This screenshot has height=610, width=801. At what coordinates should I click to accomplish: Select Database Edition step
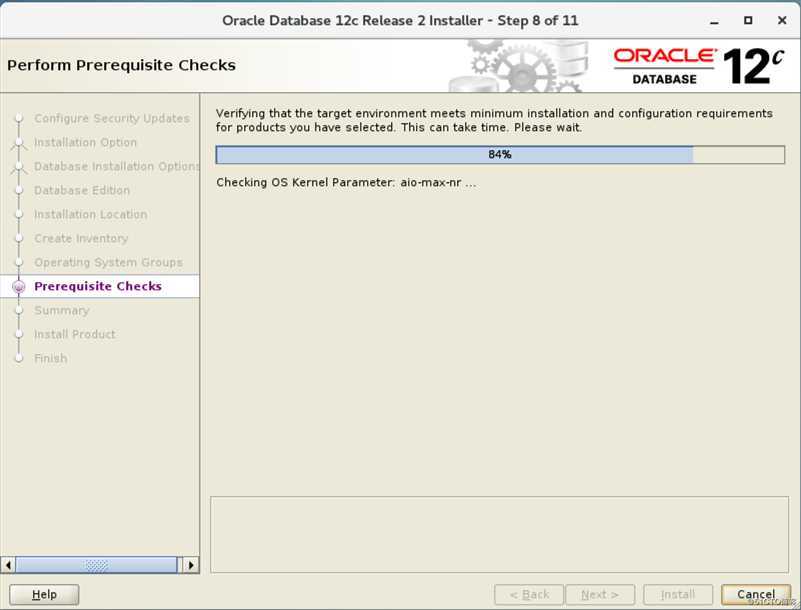click(82, 191)
